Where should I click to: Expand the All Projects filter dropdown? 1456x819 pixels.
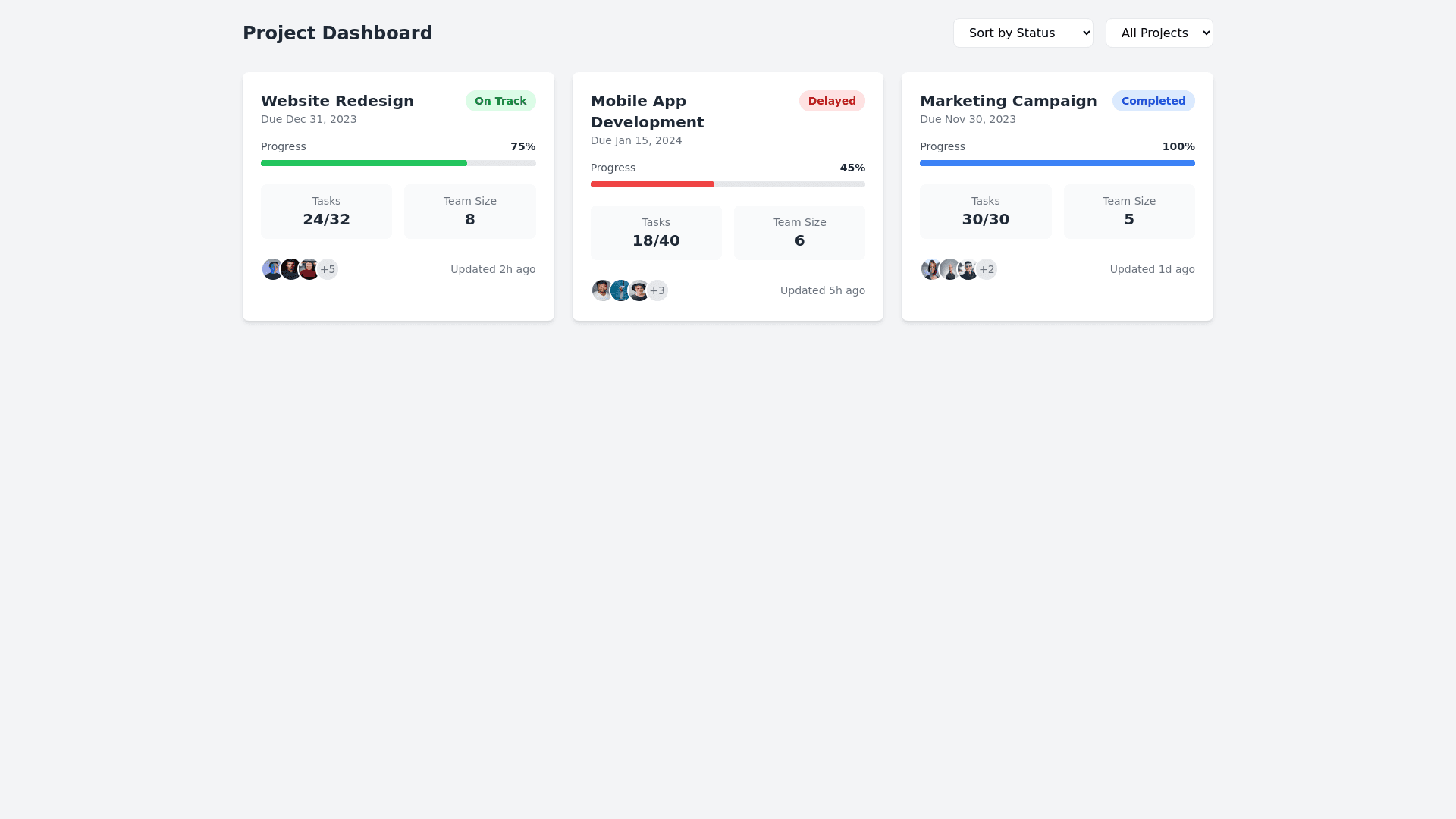point(1159,33)
